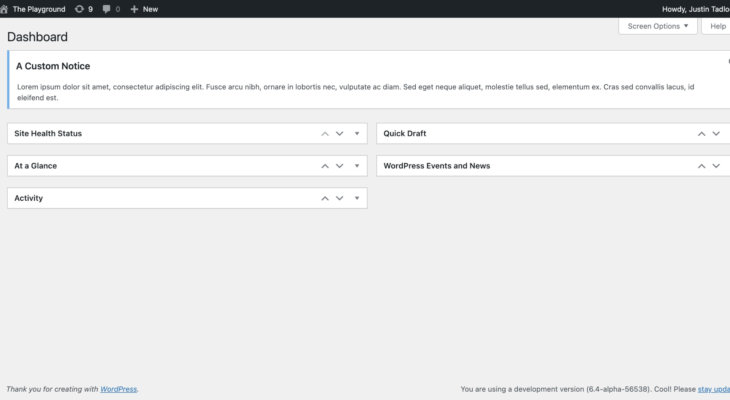Move Activity widget up

324,198
